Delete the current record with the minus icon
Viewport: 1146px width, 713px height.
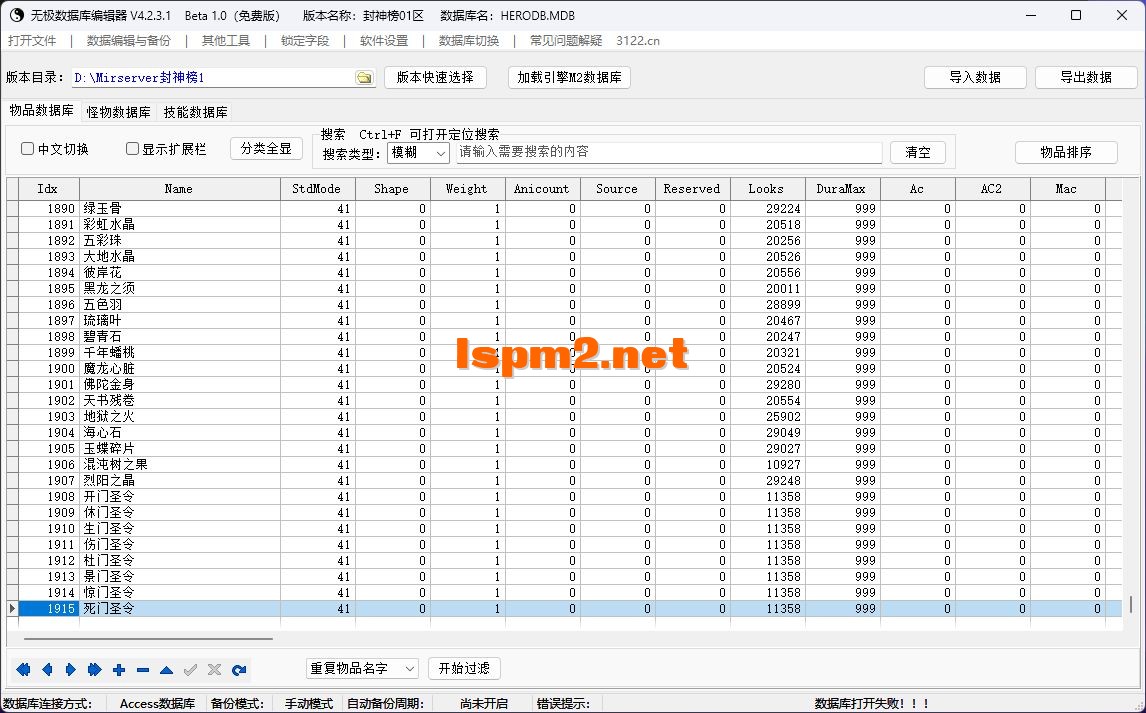[x=142, y=669]
